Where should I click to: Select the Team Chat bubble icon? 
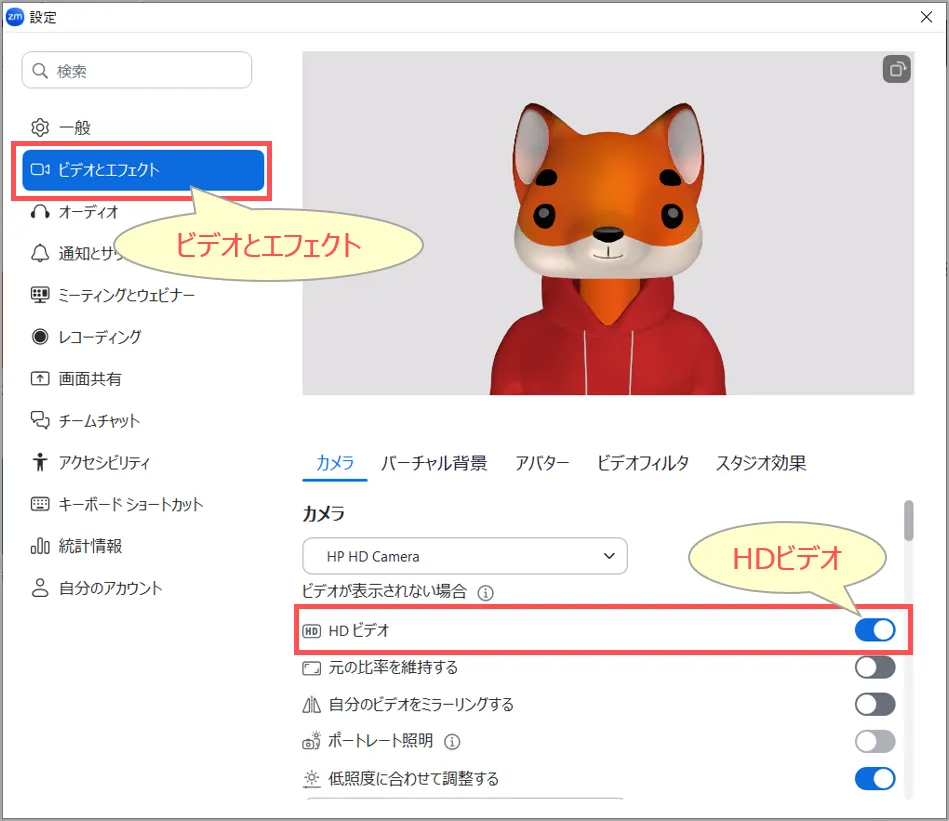[40, 421]
